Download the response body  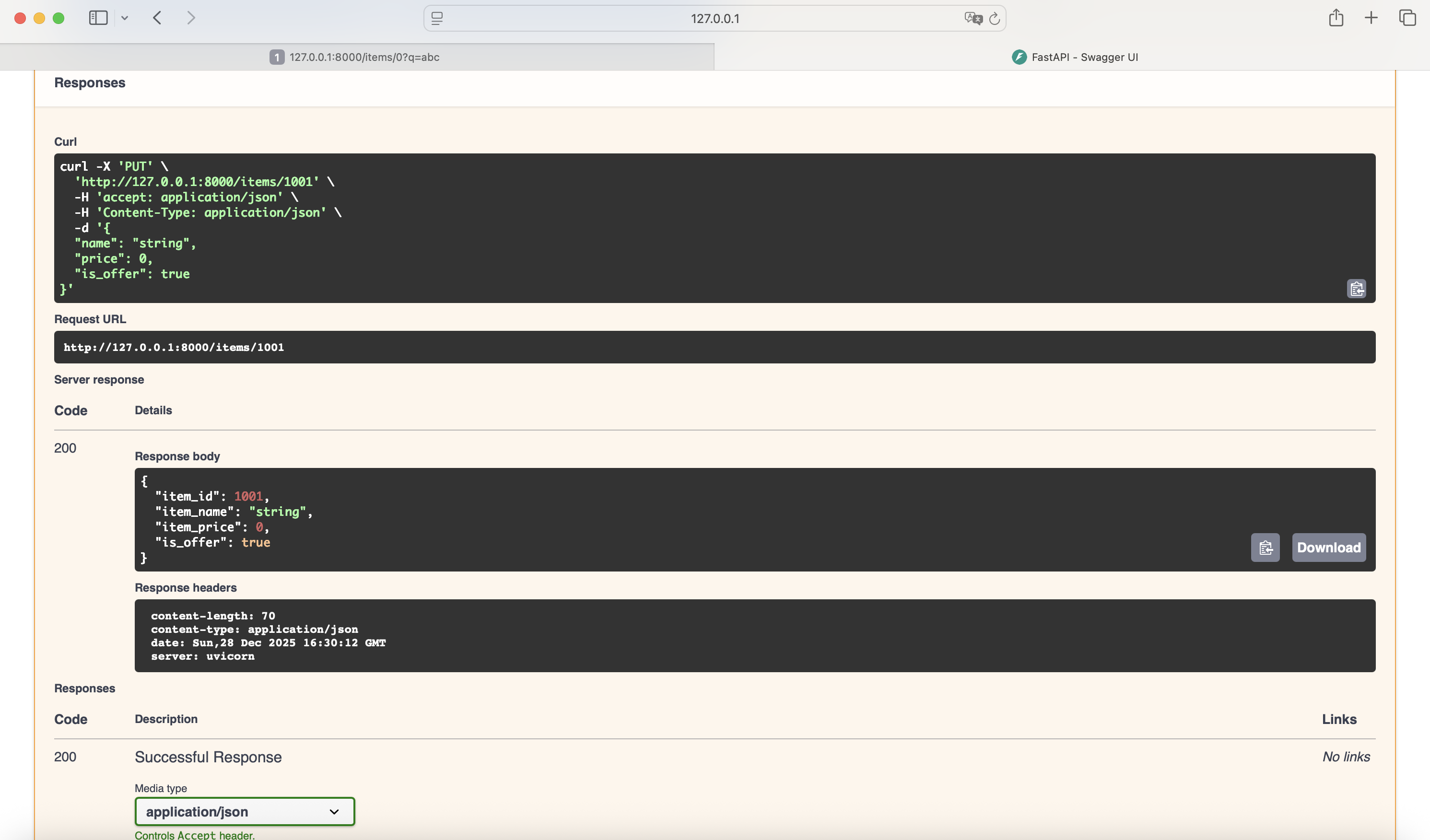tap(1328, 548)
